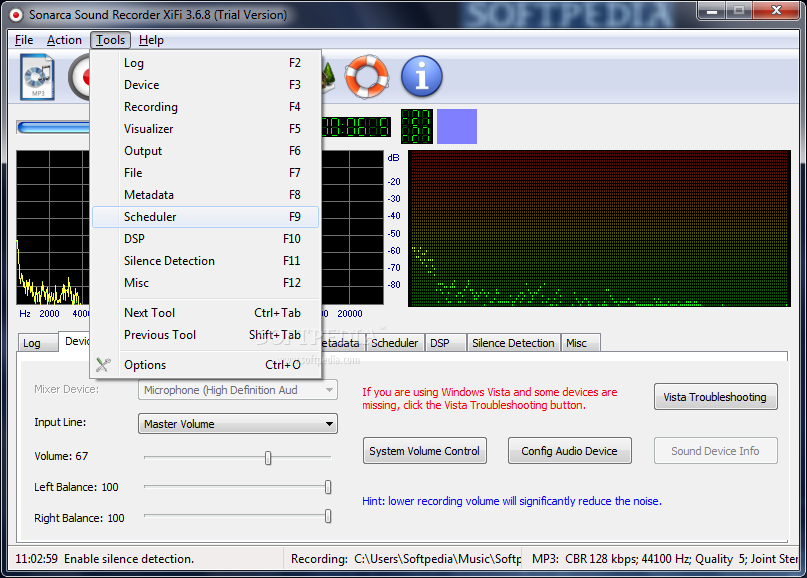807x578 pixels.
Task: Click the Vista Troubleshooting button
Action: click(x=715, y=397)
